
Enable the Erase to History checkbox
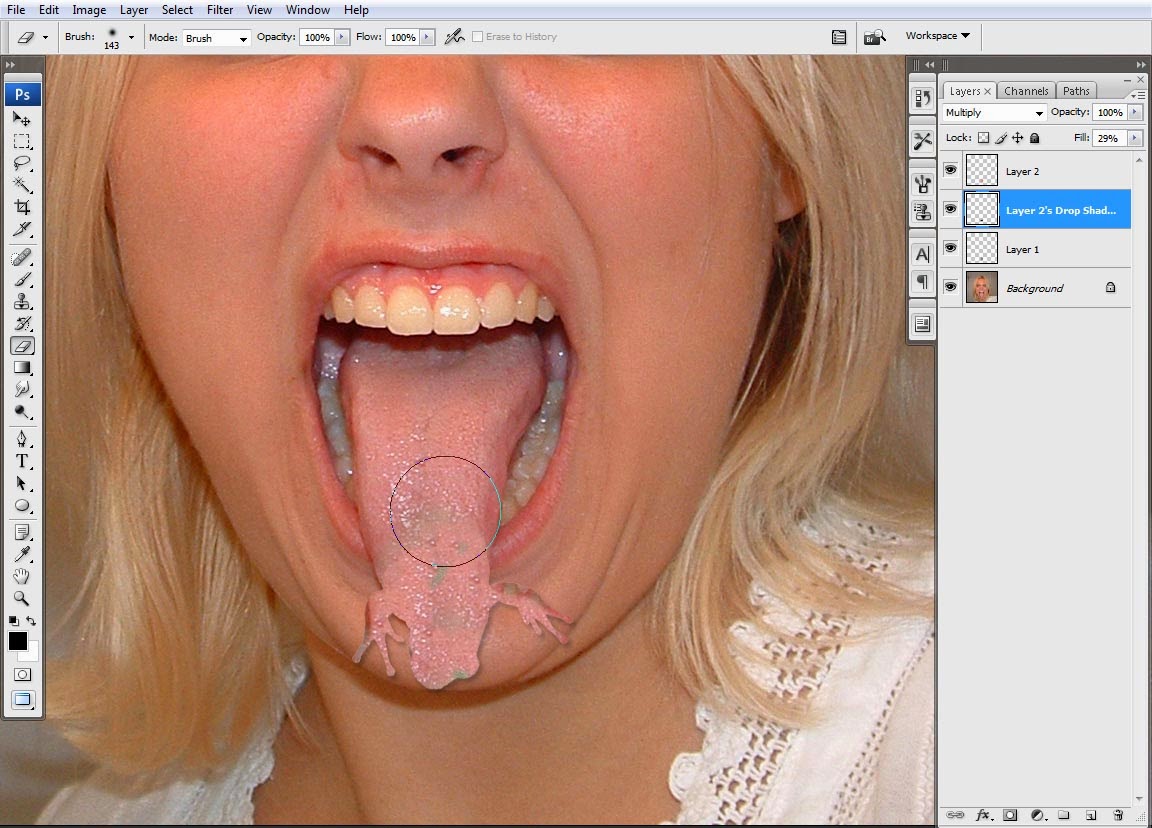click(478, 37)
